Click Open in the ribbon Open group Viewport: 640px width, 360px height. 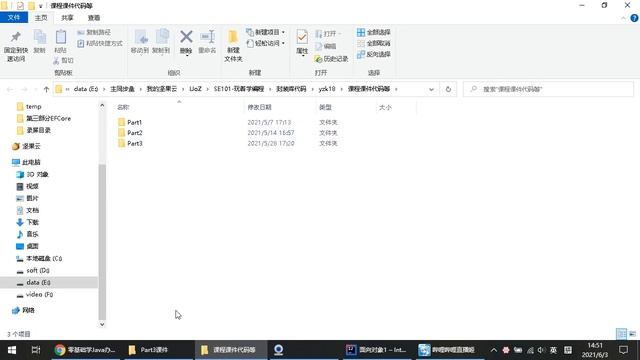328,34
